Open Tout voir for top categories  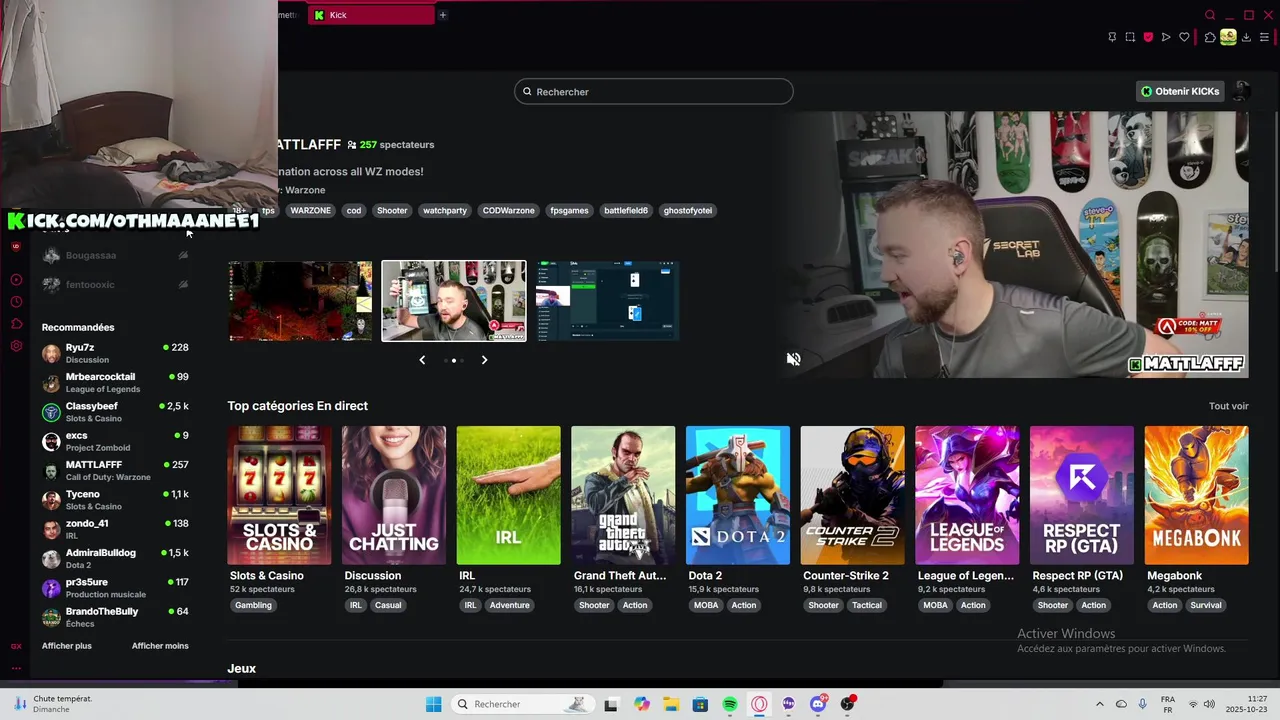click(1228, 406)
